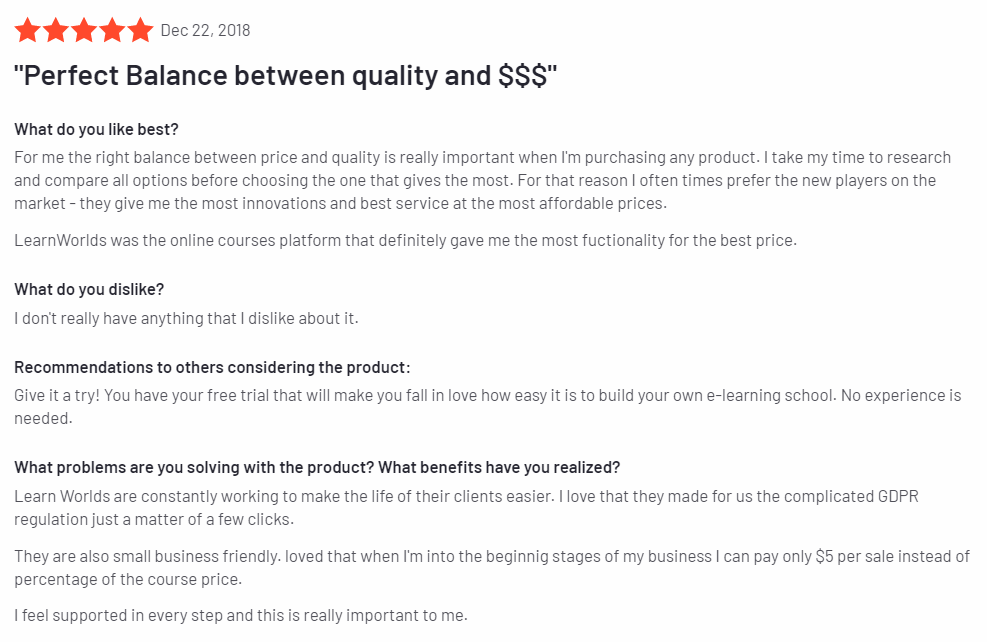Click the "small business friendly" paragraph
The height and width of the screenshot is (642, 987).
click(491, 567)
